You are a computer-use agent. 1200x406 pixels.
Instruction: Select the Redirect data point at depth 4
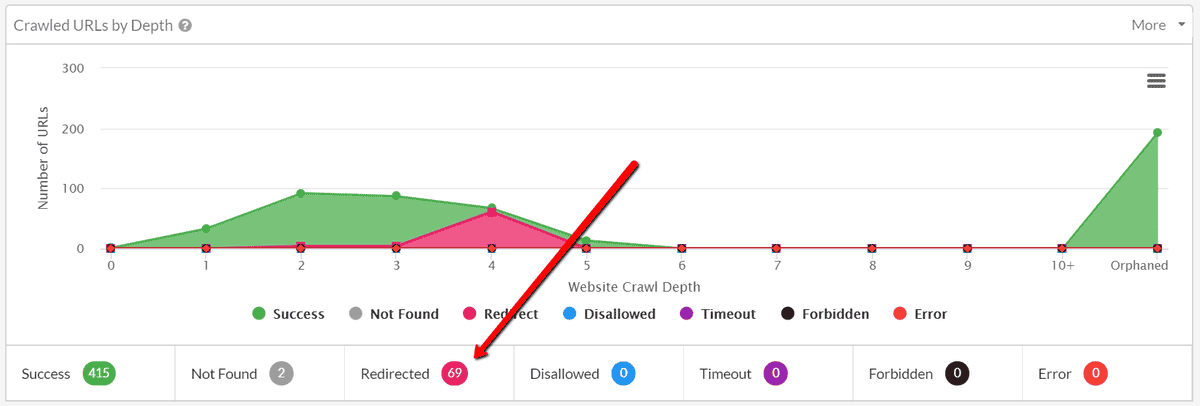[492, 212]
